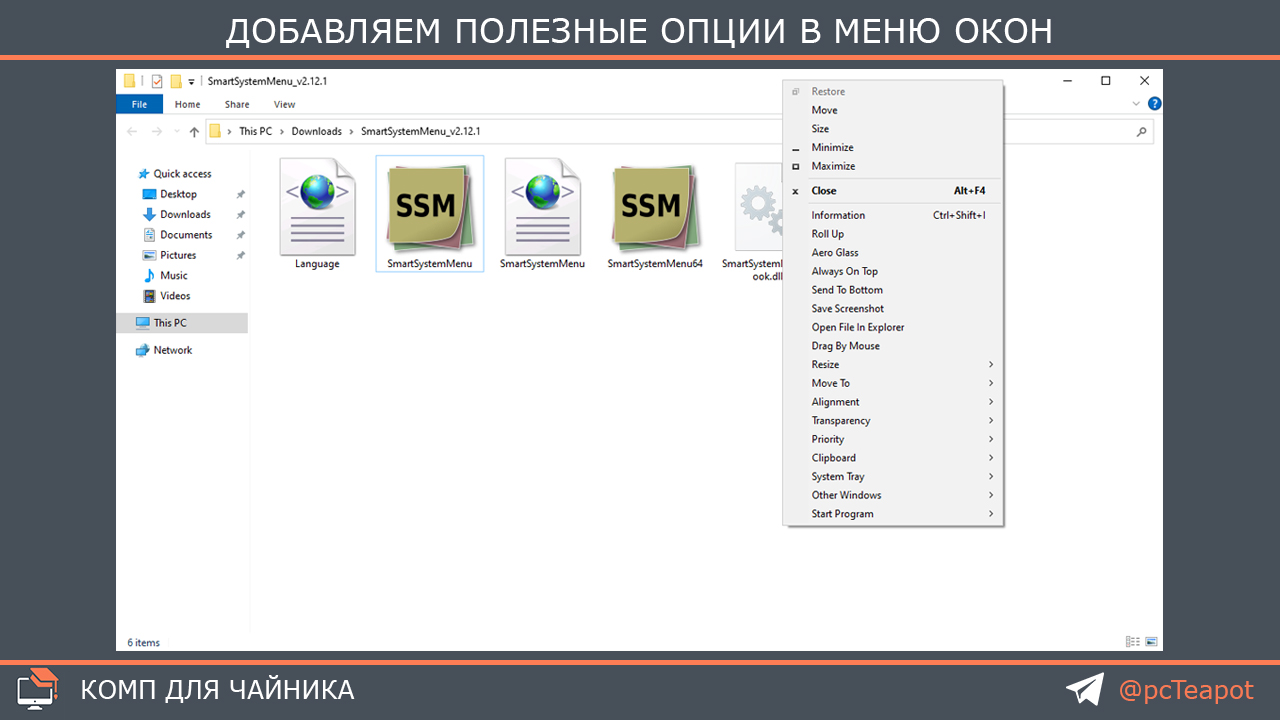
Task: Enable Aero Glass from the window menu
Action: point(893,253)
